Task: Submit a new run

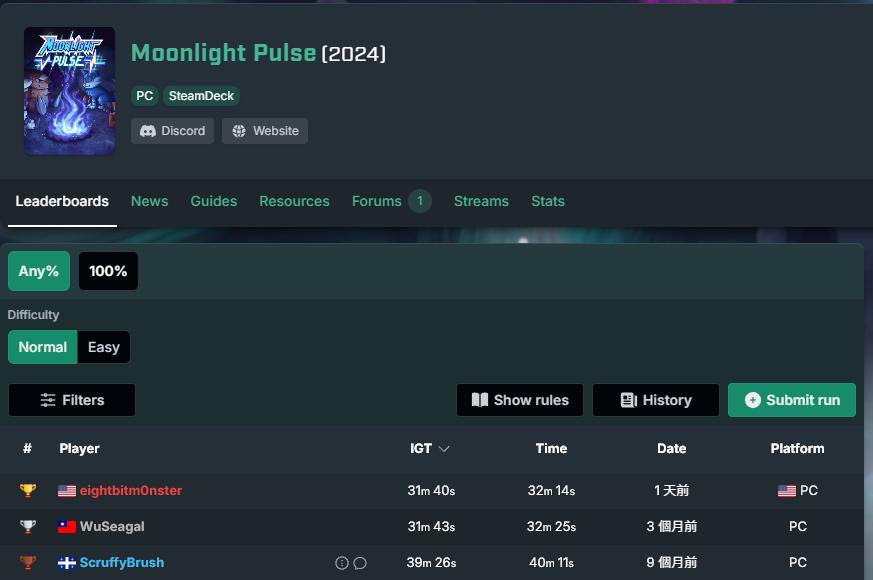Action: 792,400
